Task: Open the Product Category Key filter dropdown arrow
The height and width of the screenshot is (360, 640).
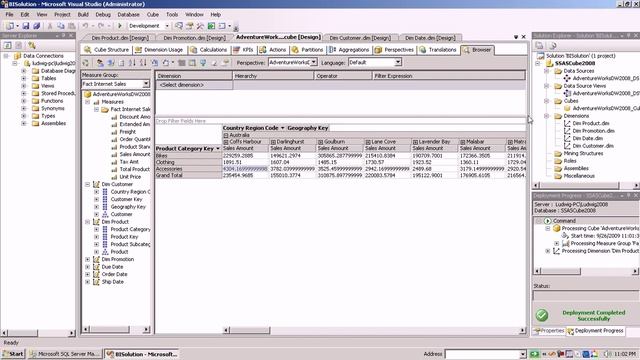Action: click(218, 149)
